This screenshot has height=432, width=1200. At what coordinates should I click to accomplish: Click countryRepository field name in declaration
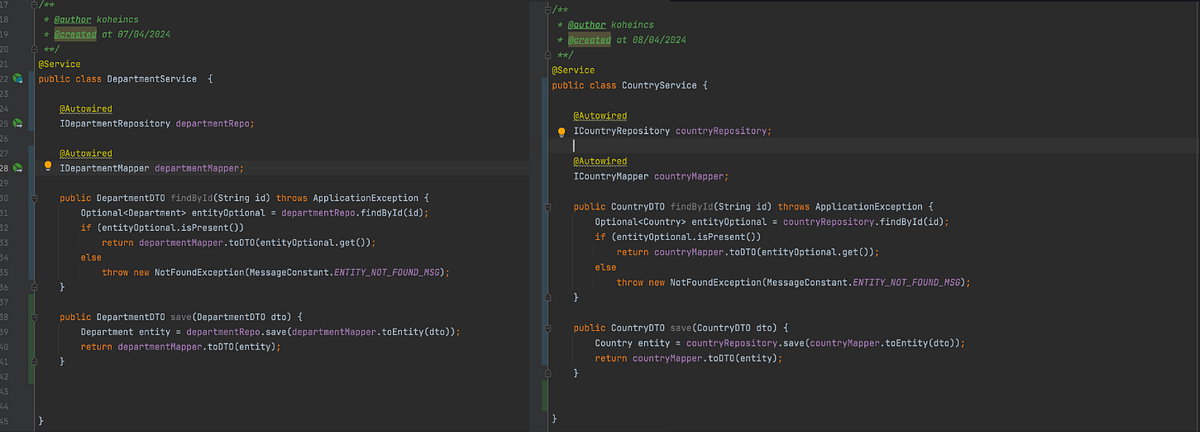pyautogui.click(x=722, y=131)
